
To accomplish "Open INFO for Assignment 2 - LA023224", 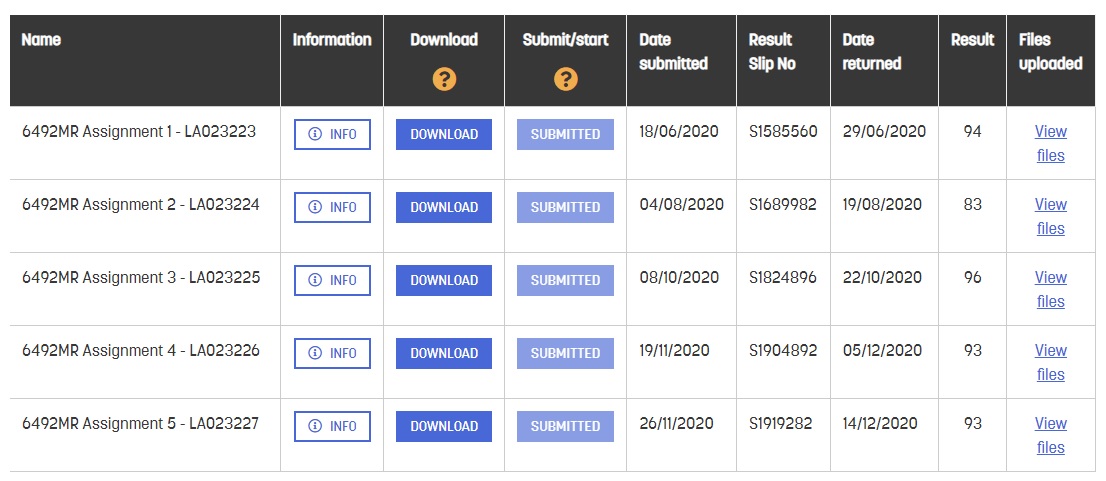I will [x=332, y=208].
